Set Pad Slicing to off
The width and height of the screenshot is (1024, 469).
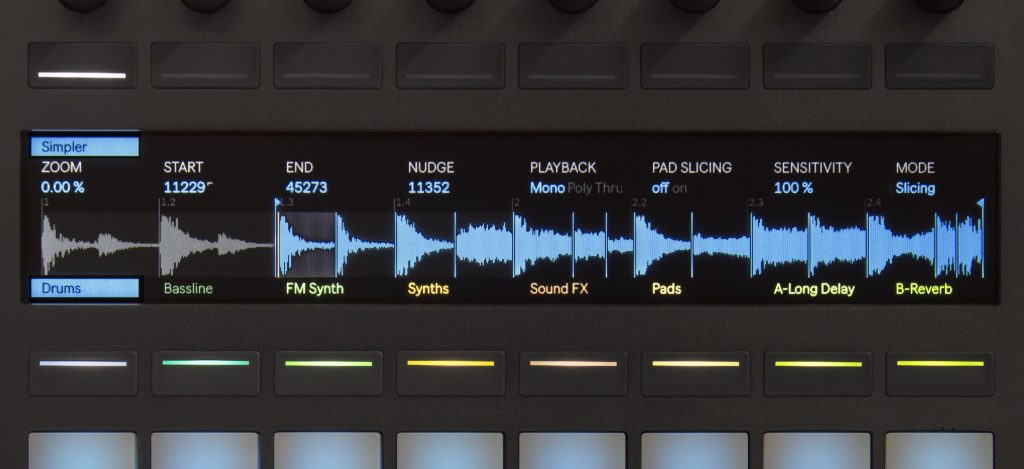click(x=660, y=188)
